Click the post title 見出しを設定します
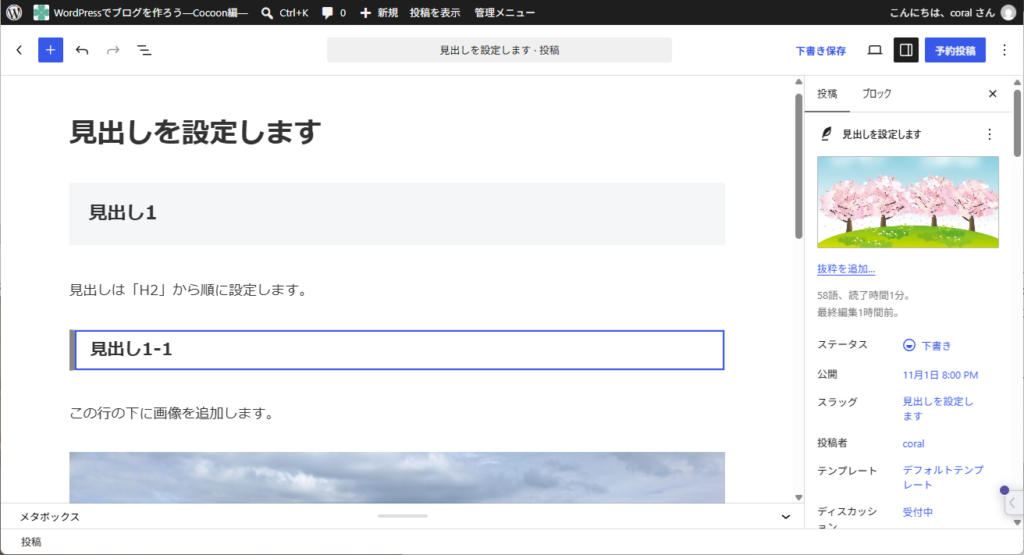1024x555 pixels. (195, 132)
